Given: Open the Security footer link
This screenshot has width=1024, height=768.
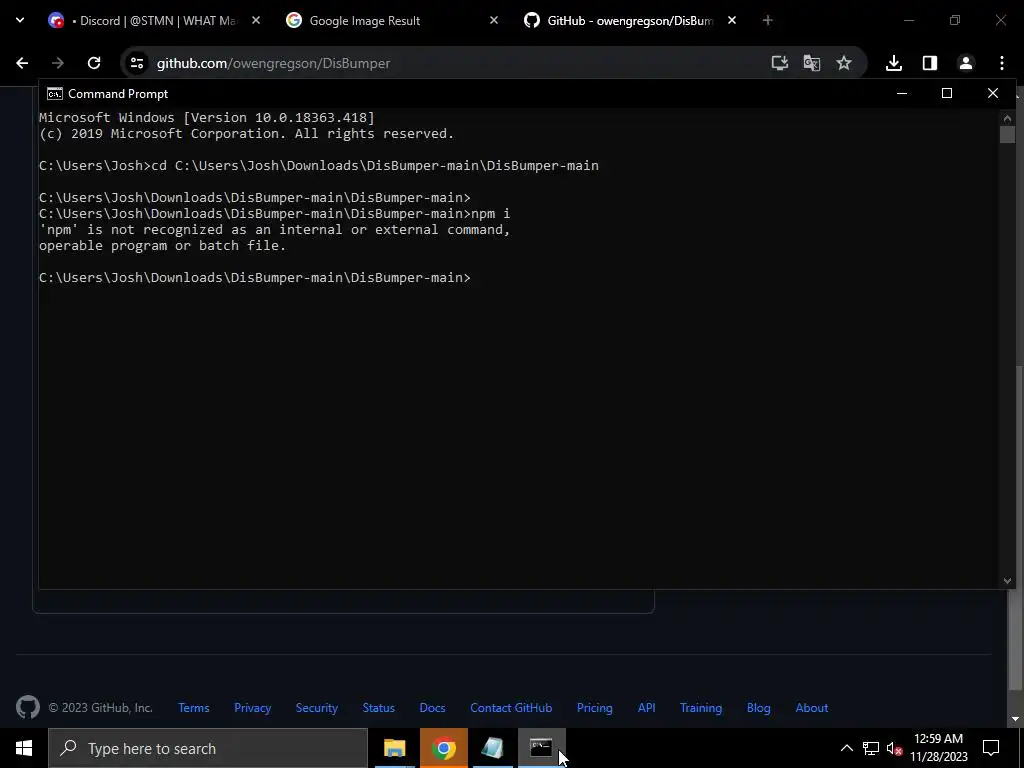Looking at the screenshot, I should point(317,708).
